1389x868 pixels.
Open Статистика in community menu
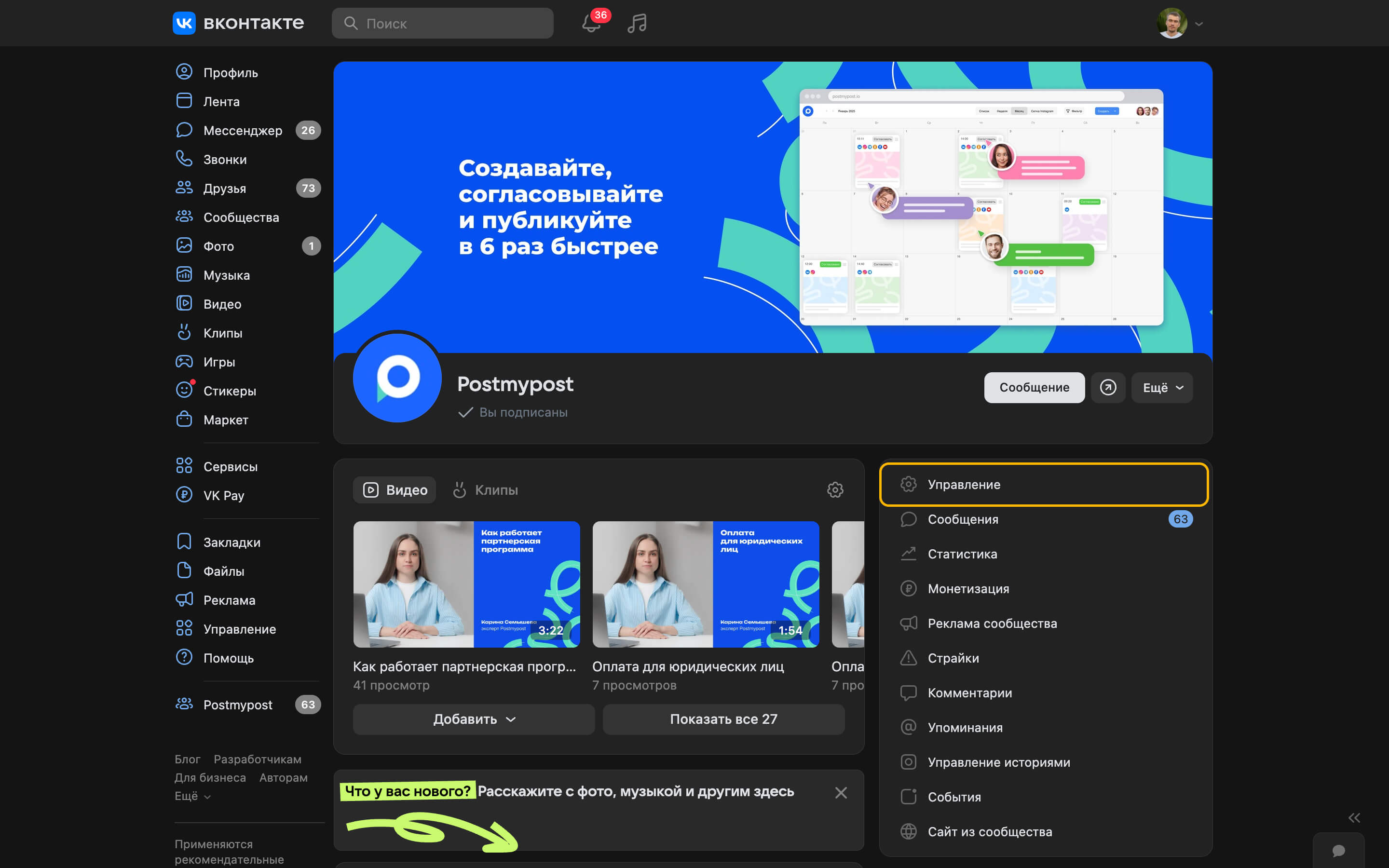tap(962, 554)
